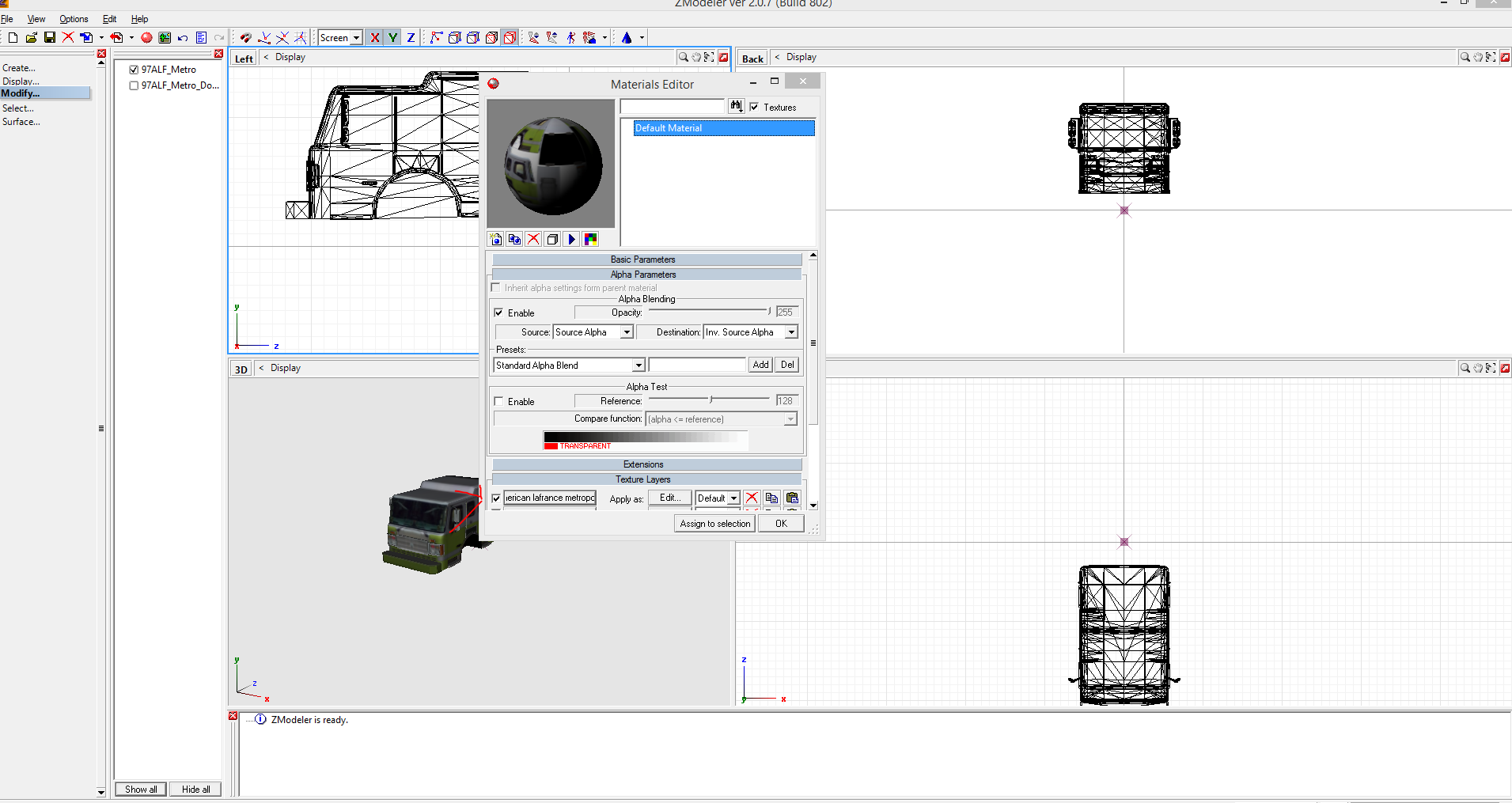Image resolution: width=1512 pixels, height=803 pixels.
Task: Create a new material in Materials Editor
Action: (496, 239)
